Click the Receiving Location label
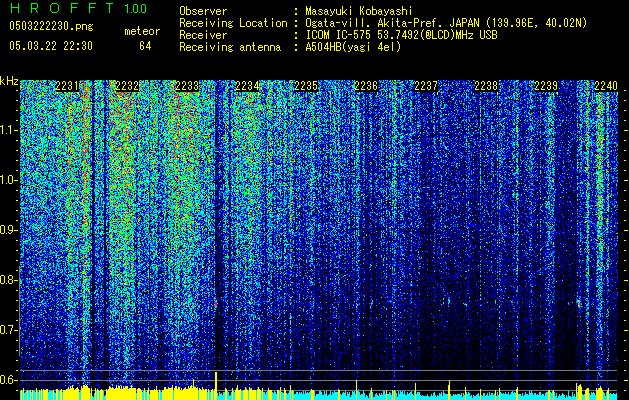The image size is (629, 400). (233, 23)
